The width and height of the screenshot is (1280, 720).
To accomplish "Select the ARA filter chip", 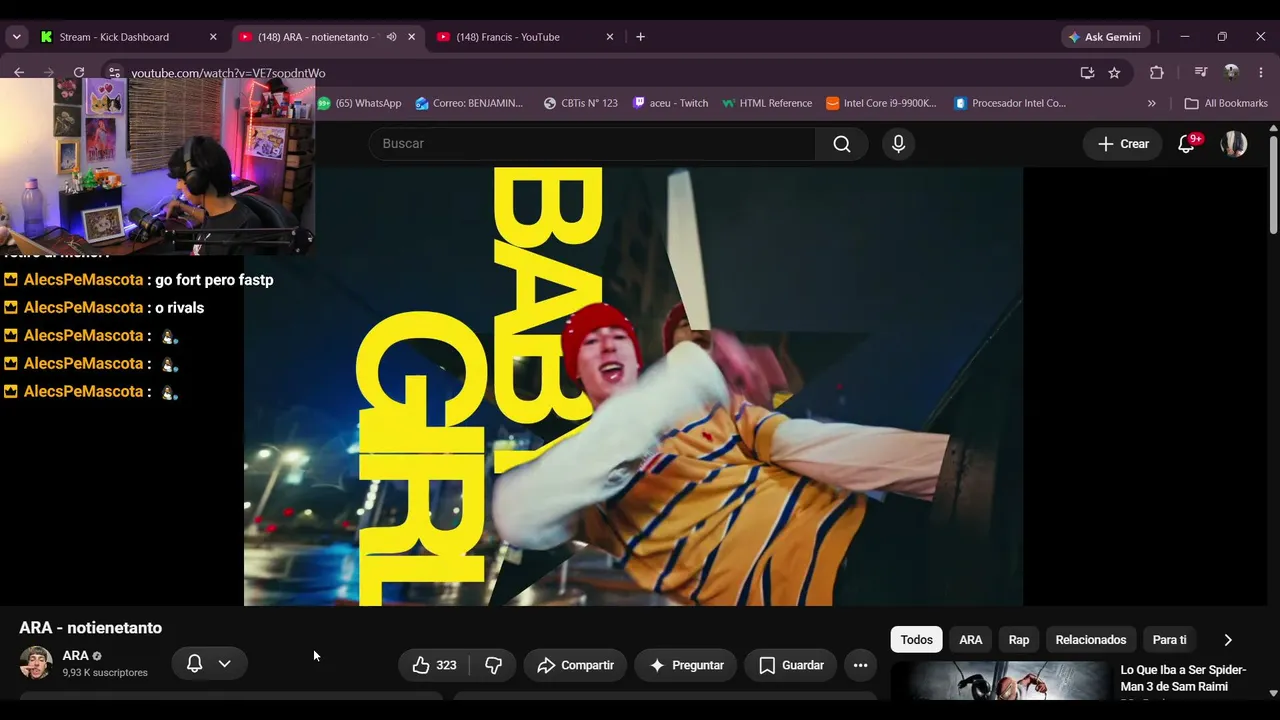I will click(x=971, y=640).
